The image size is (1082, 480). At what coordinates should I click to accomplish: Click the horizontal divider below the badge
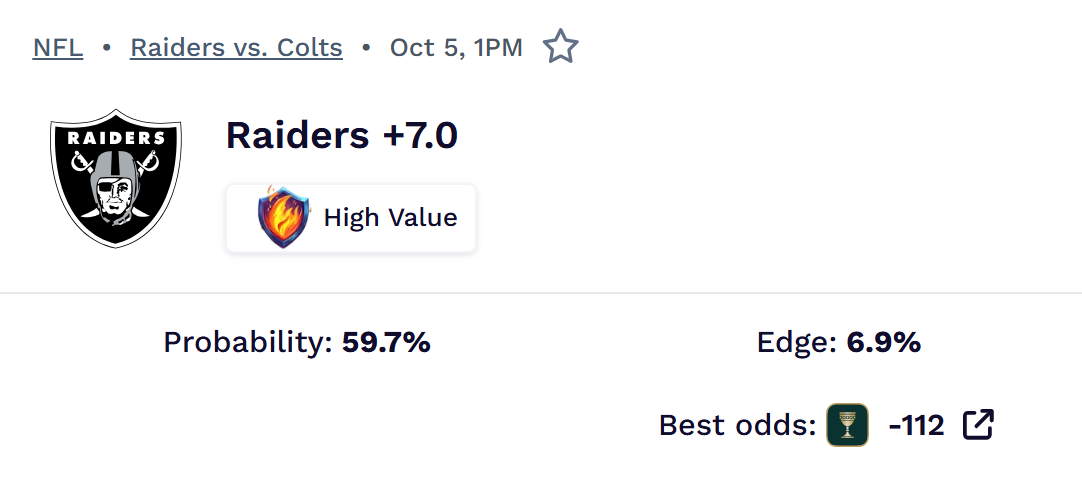click(x=541, y=293)
